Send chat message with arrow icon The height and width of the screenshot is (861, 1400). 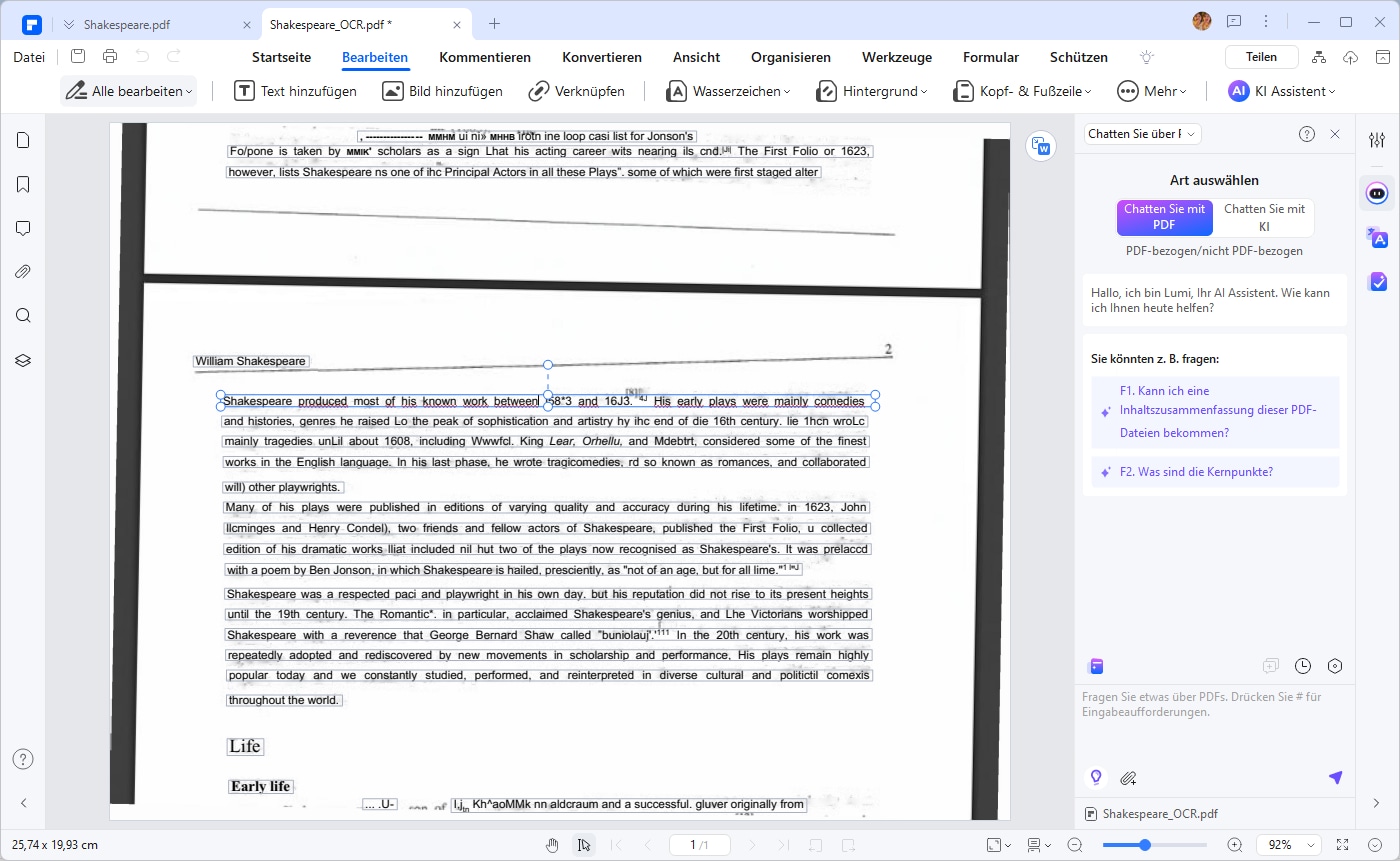click(1335, 777)
